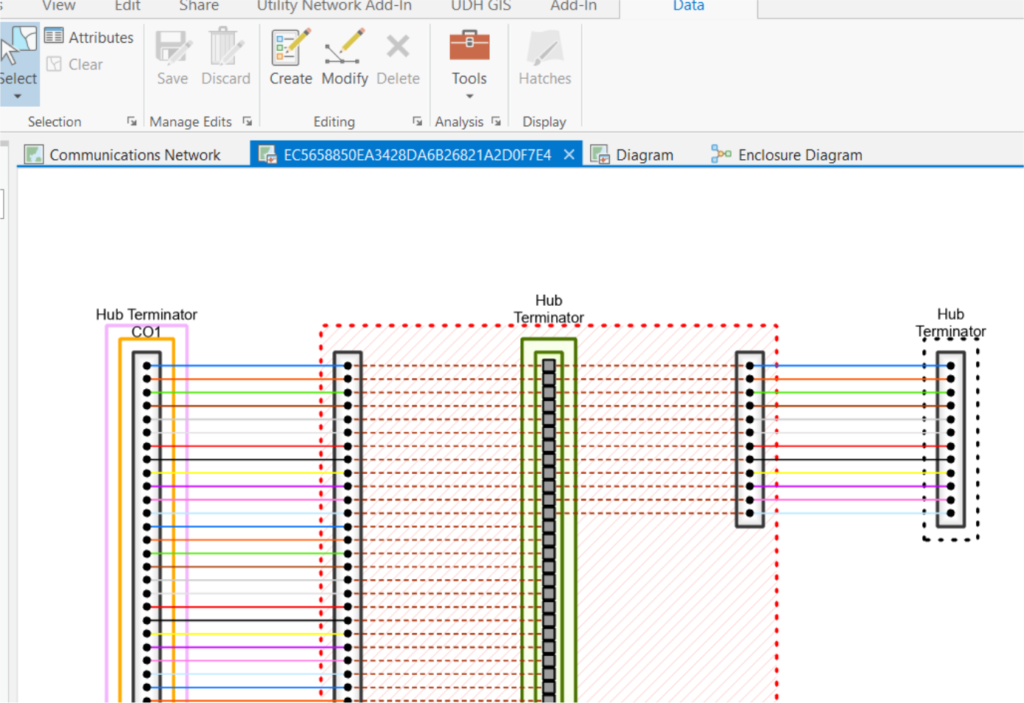Viewport: 1024px width, 703px height.
Task: Select the orange-outlined CO1 connector column
Action: click(147, 521)
